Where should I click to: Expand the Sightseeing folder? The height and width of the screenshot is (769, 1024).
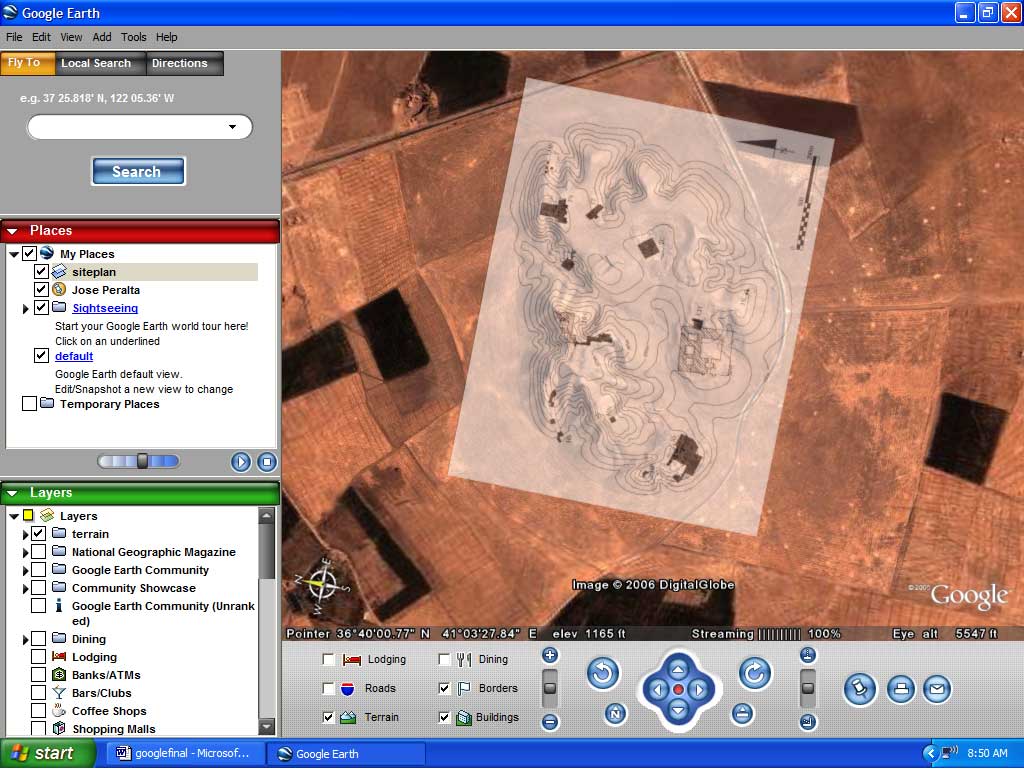click(x=25, y=308)
